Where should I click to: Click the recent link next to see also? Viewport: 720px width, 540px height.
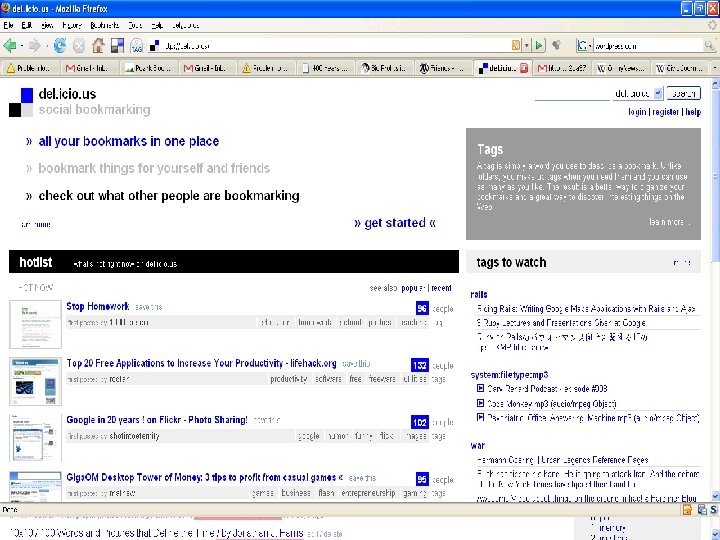click(441, 288)
